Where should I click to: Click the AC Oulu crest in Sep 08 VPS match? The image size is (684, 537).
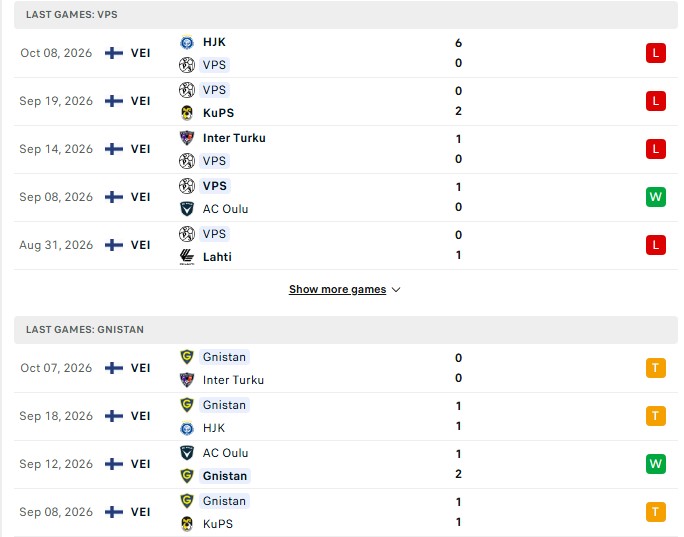[187, 209]
